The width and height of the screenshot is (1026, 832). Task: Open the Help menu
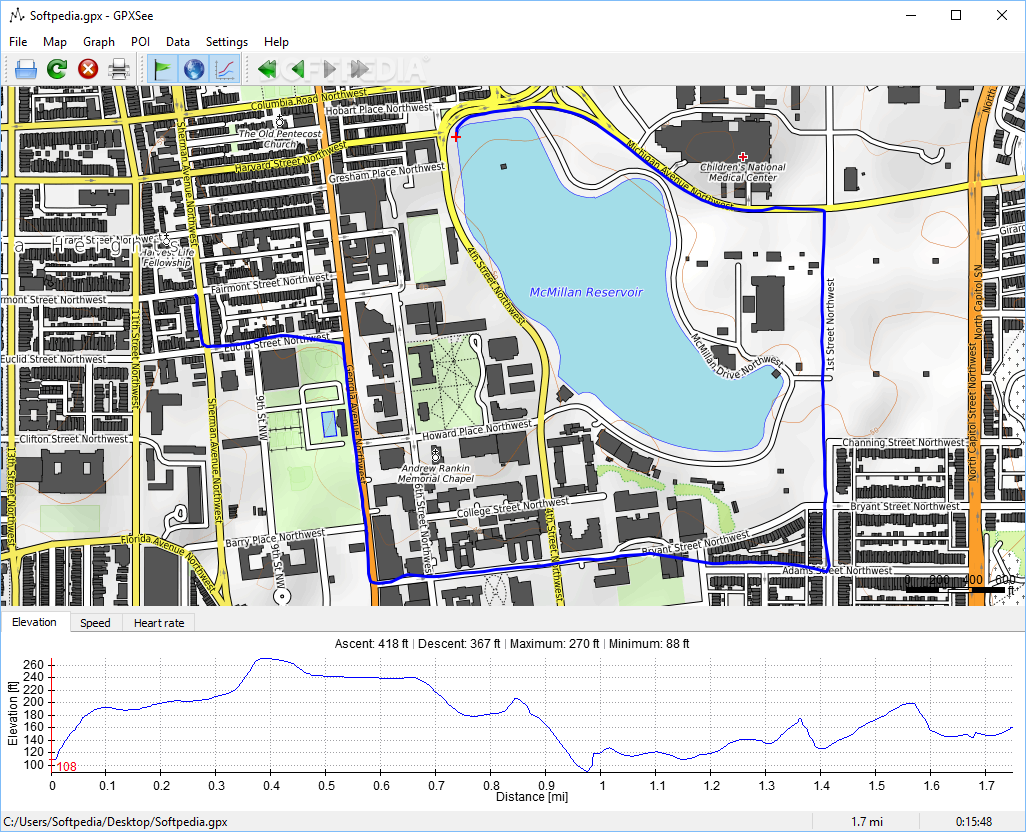(x=276, y=42)
